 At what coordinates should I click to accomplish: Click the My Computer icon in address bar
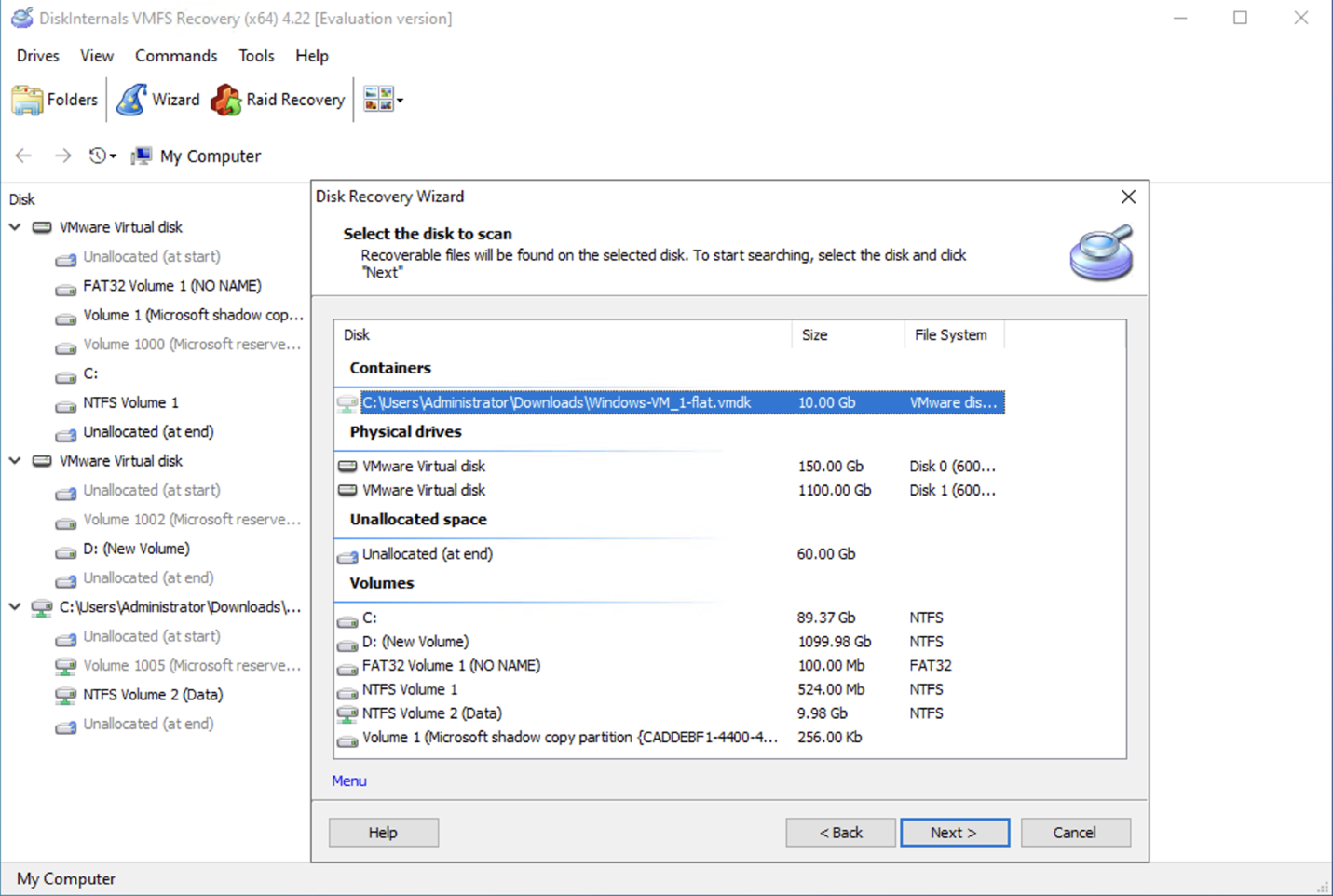point(141,156)
